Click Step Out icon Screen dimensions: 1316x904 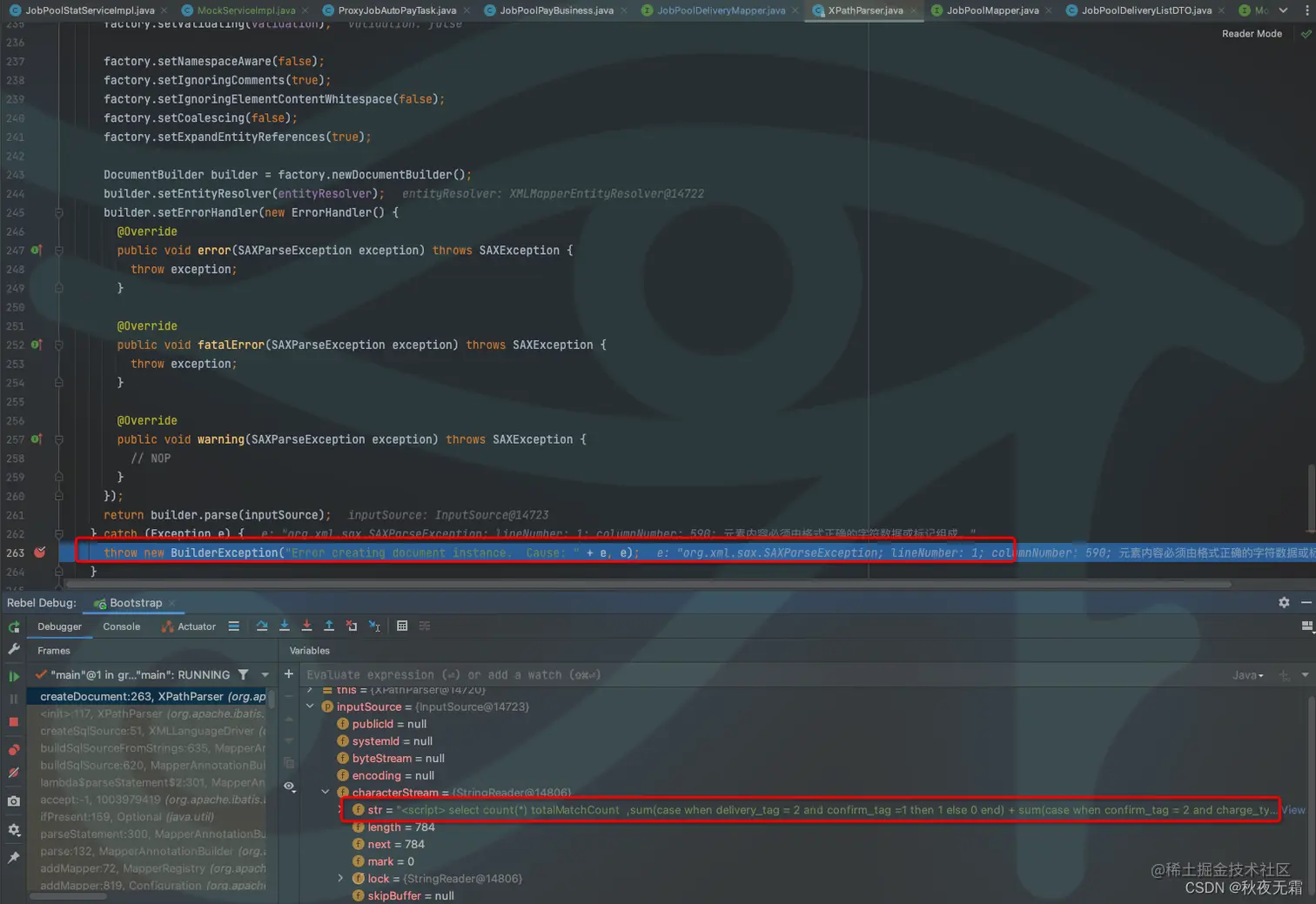[329, 626]
